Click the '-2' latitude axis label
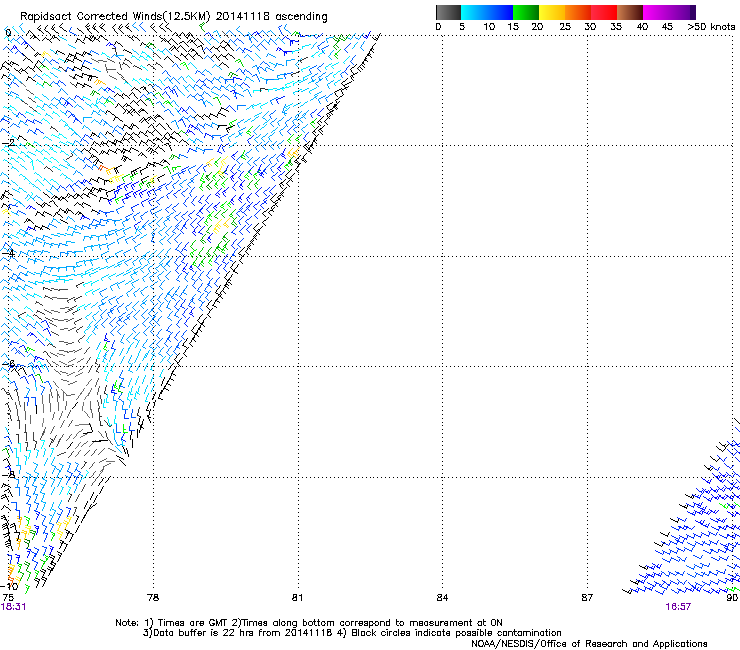Screen dimensions: 740x650 coord(8,143)
